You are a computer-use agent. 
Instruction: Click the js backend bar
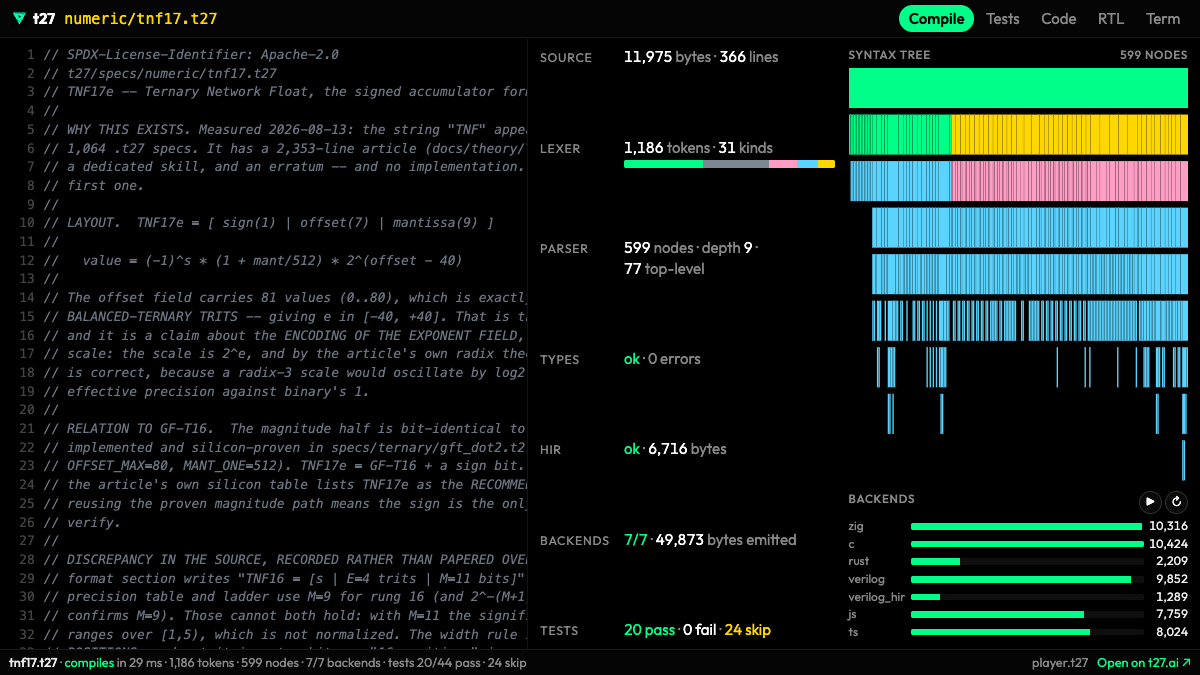1026,615
